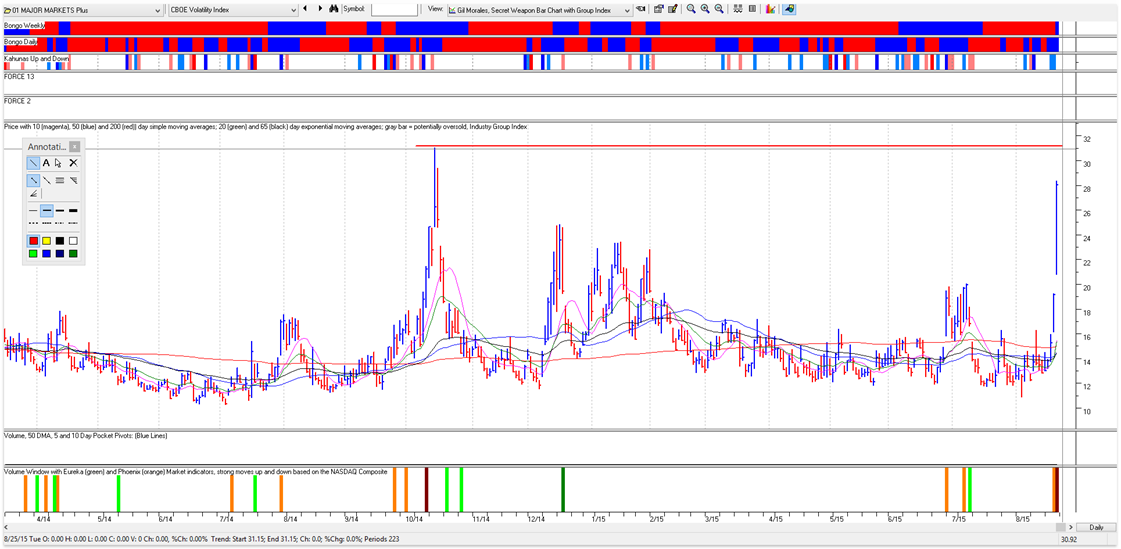Click the Bongo Daily pane label
This screenshot has height=549, width=1121.
tap(21, 42)
